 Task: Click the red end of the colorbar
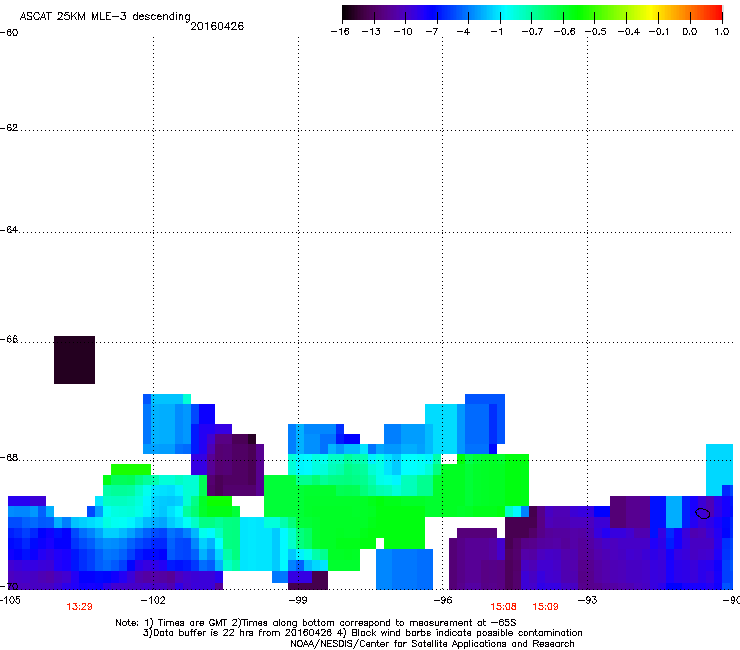coord(716,12)
